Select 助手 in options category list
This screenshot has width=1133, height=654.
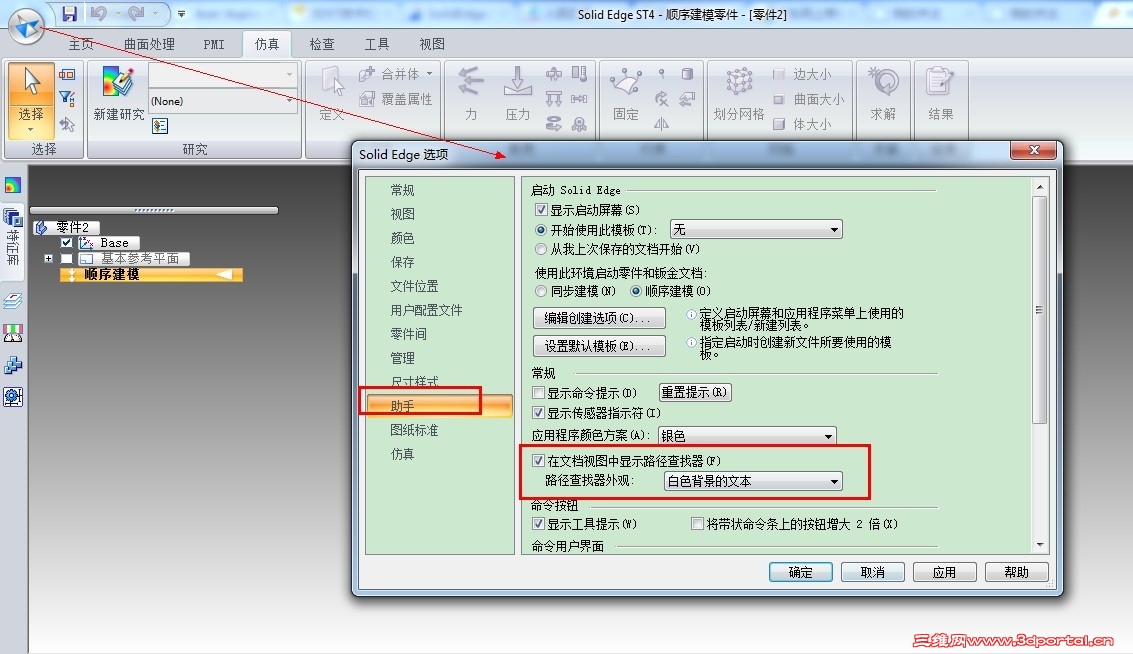[439, 405]
